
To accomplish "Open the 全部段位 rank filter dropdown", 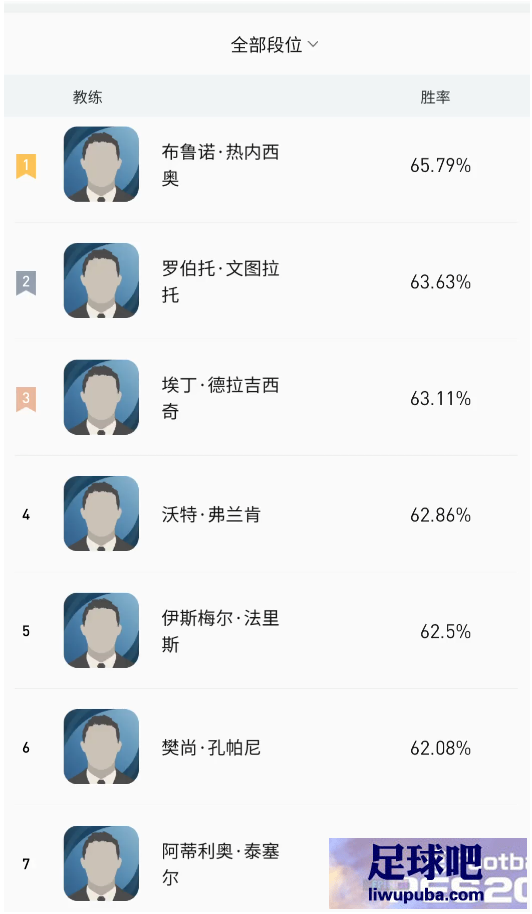I will pos(274,45).
